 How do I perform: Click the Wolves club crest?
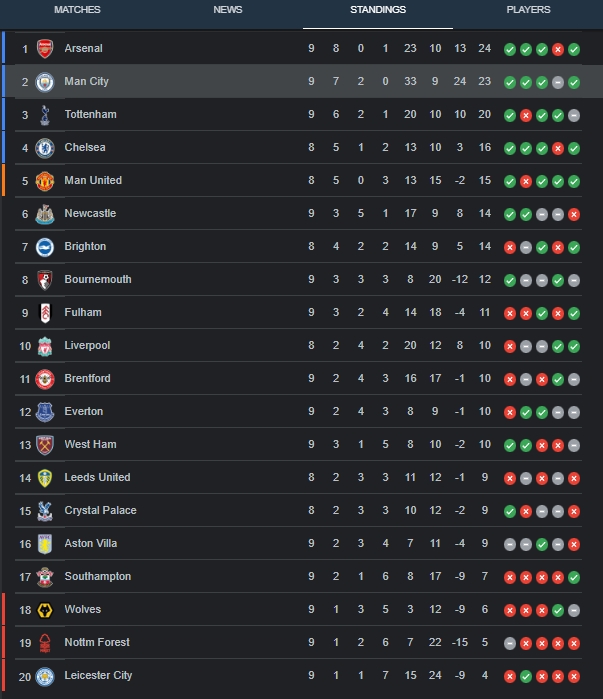pos(45,610)
